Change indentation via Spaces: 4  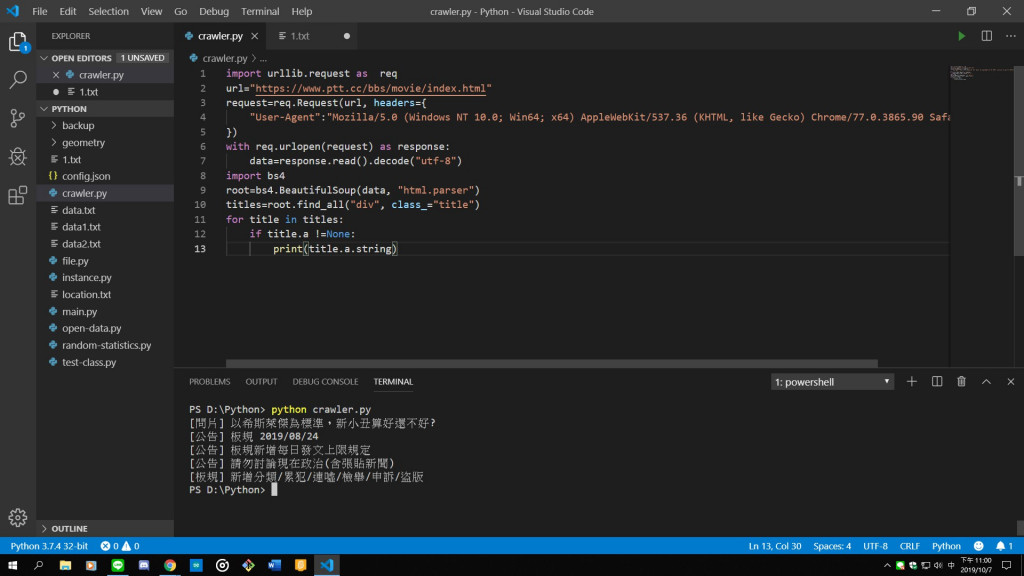tap(832, 546)
